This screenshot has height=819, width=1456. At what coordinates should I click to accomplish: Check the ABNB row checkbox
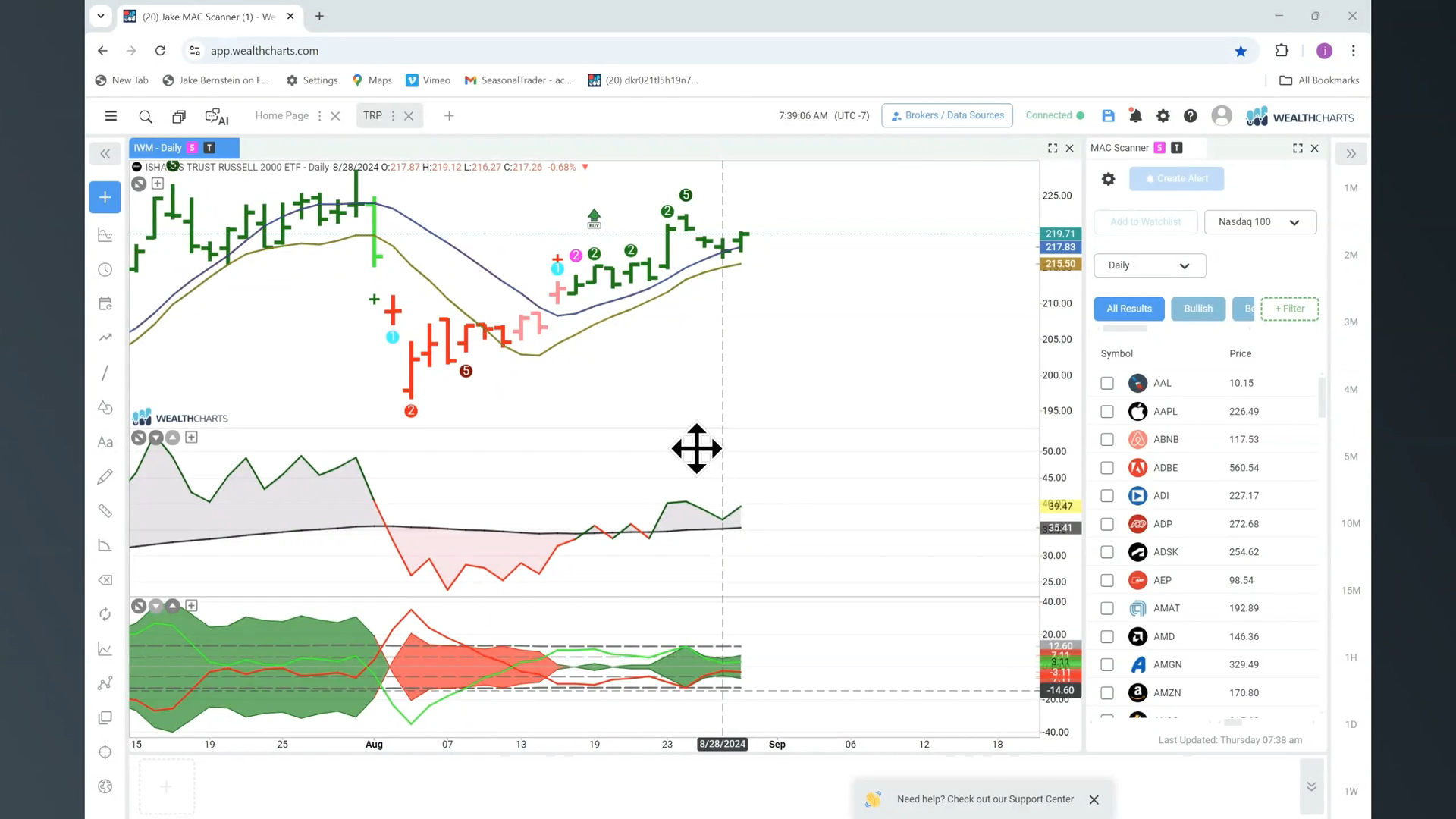1107,440
